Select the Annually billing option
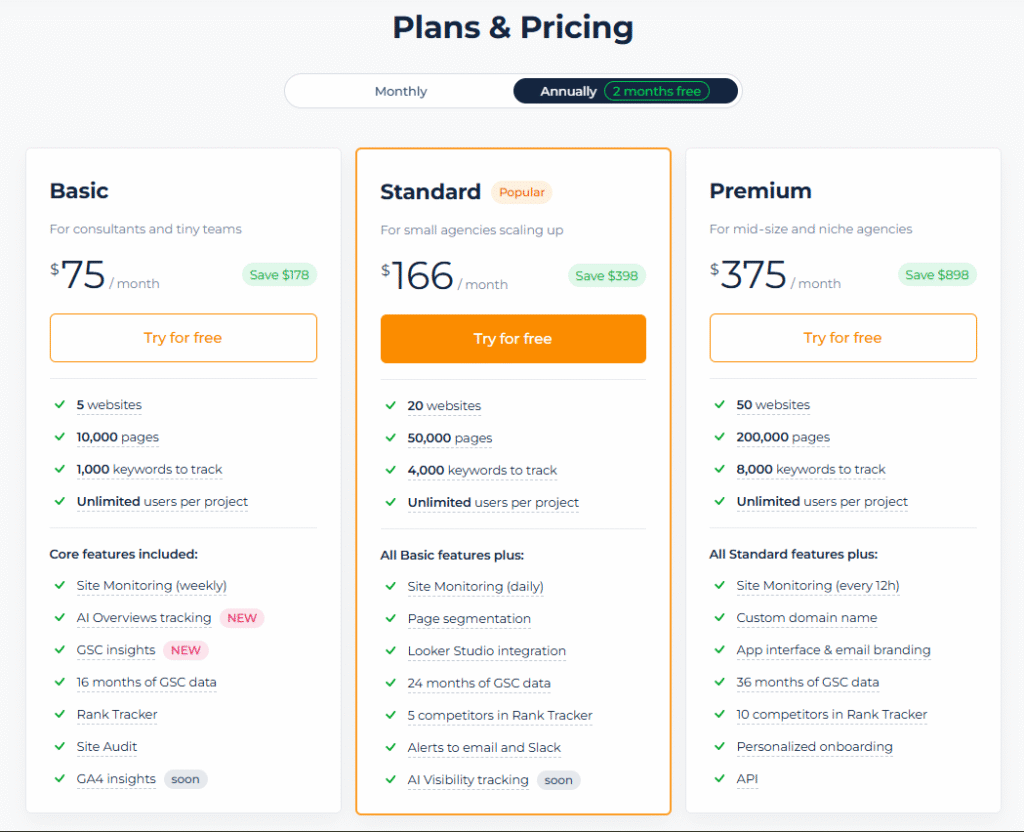The image size is (1024, 832). click(568, 91)
